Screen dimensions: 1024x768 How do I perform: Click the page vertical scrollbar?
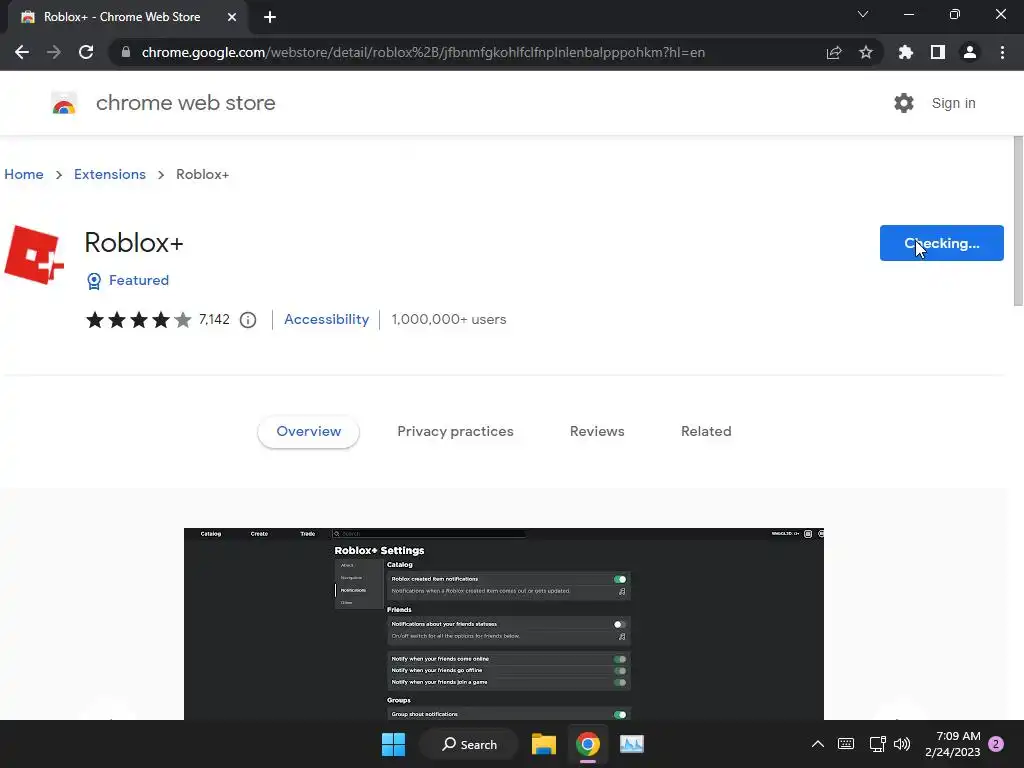point(1017,221)
